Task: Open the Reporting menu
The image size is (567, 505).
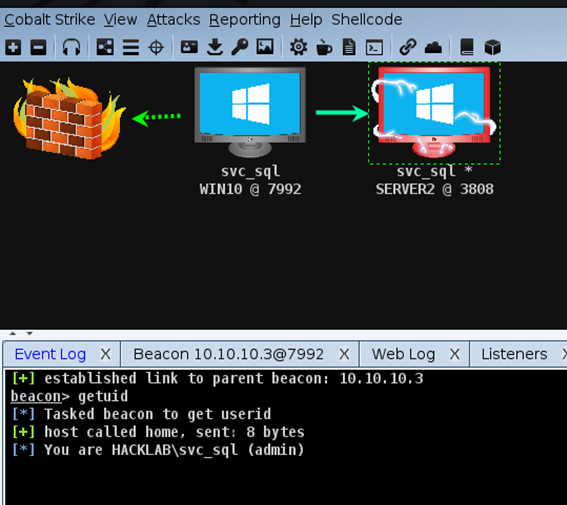Action: 245,20
